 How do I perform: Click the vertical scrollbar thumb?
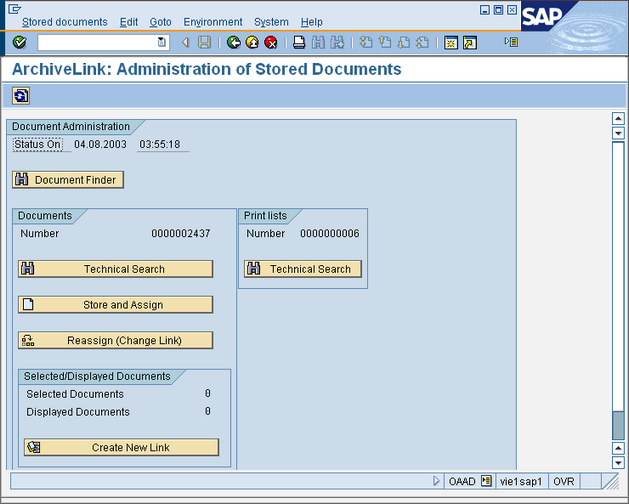[618, 423]
